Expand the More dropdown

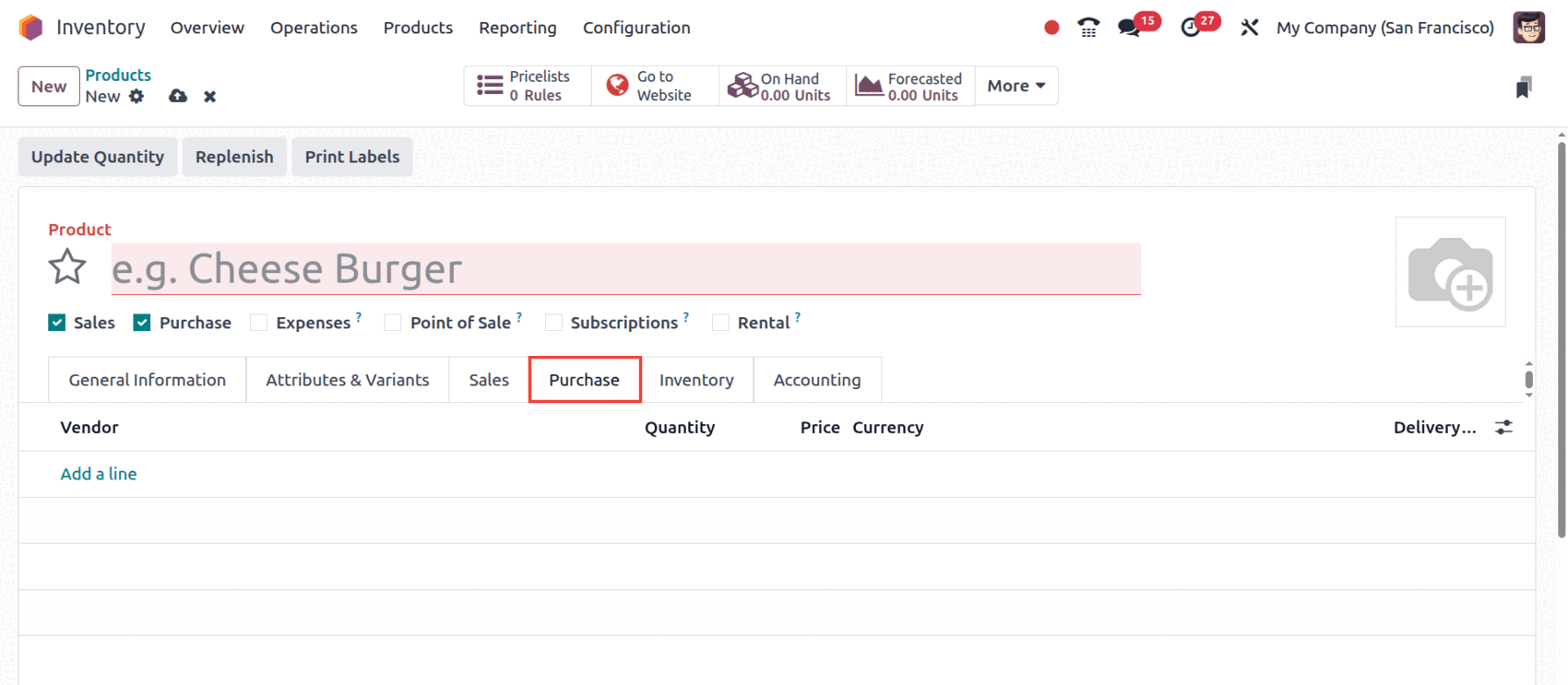pos(1016,86)
